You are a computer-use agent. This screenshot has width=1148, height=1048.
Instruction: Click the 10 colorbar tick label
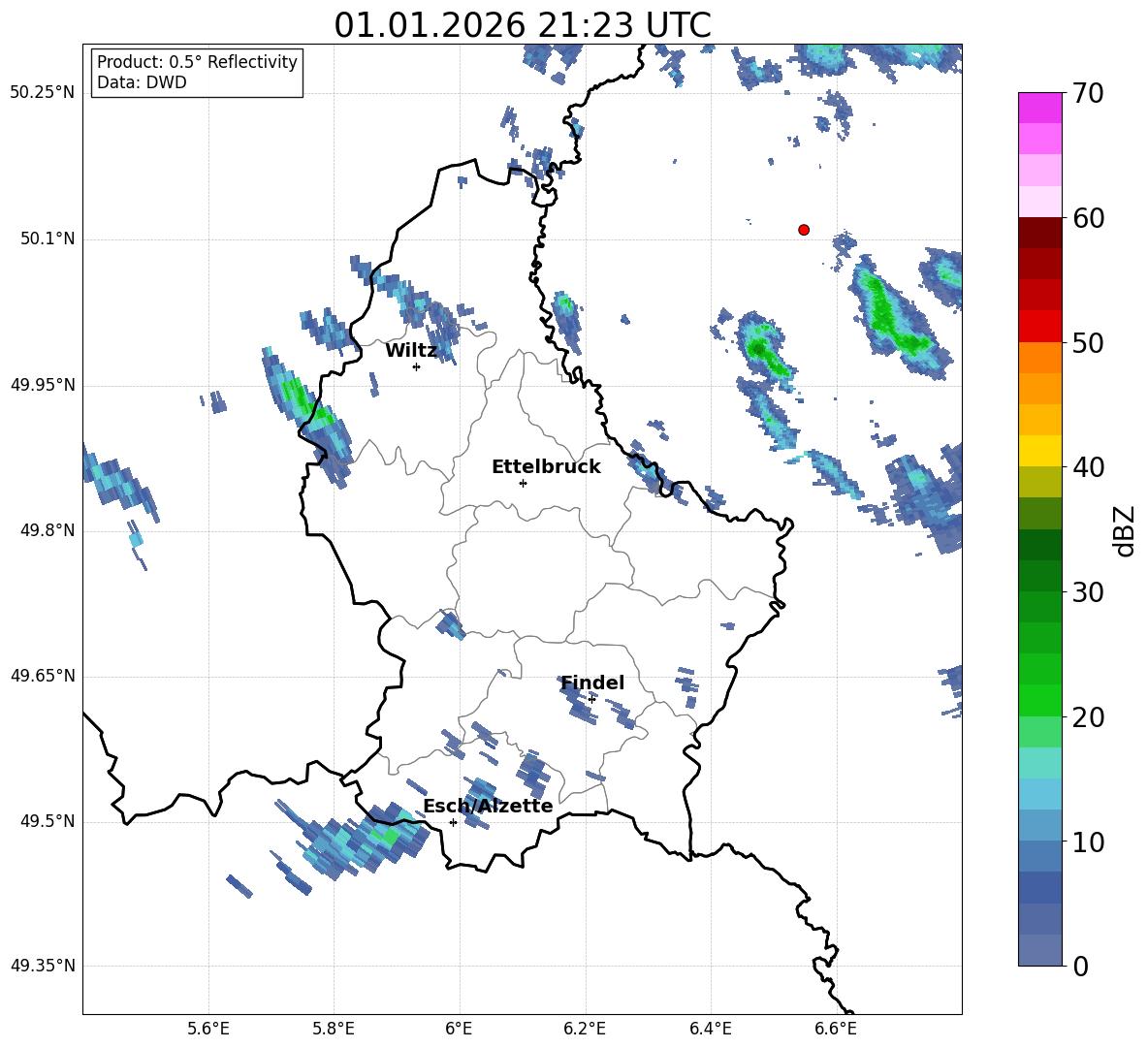[1088, 842]
